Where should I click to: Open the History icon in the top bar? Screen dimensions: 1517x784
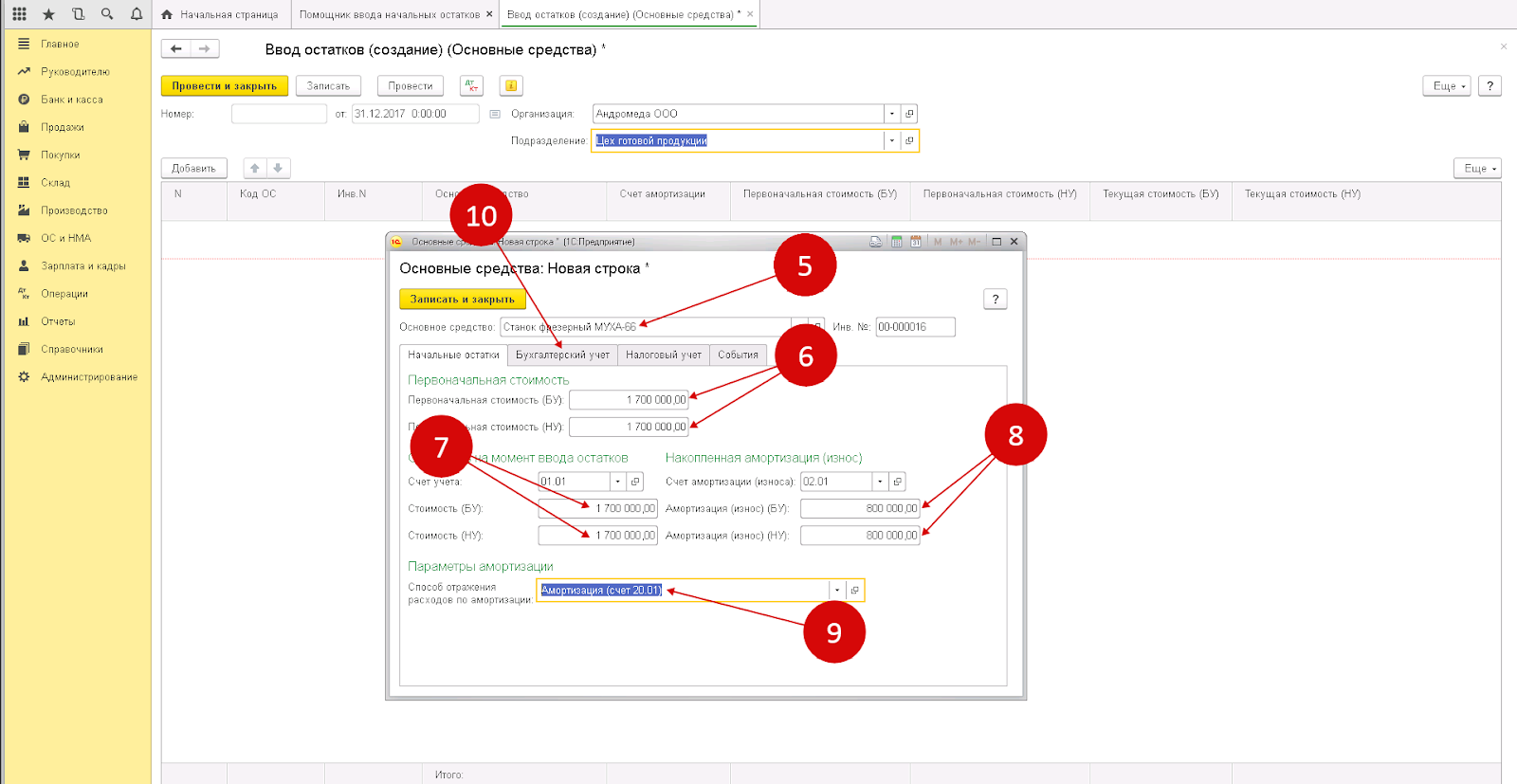[x=79, y=14]
